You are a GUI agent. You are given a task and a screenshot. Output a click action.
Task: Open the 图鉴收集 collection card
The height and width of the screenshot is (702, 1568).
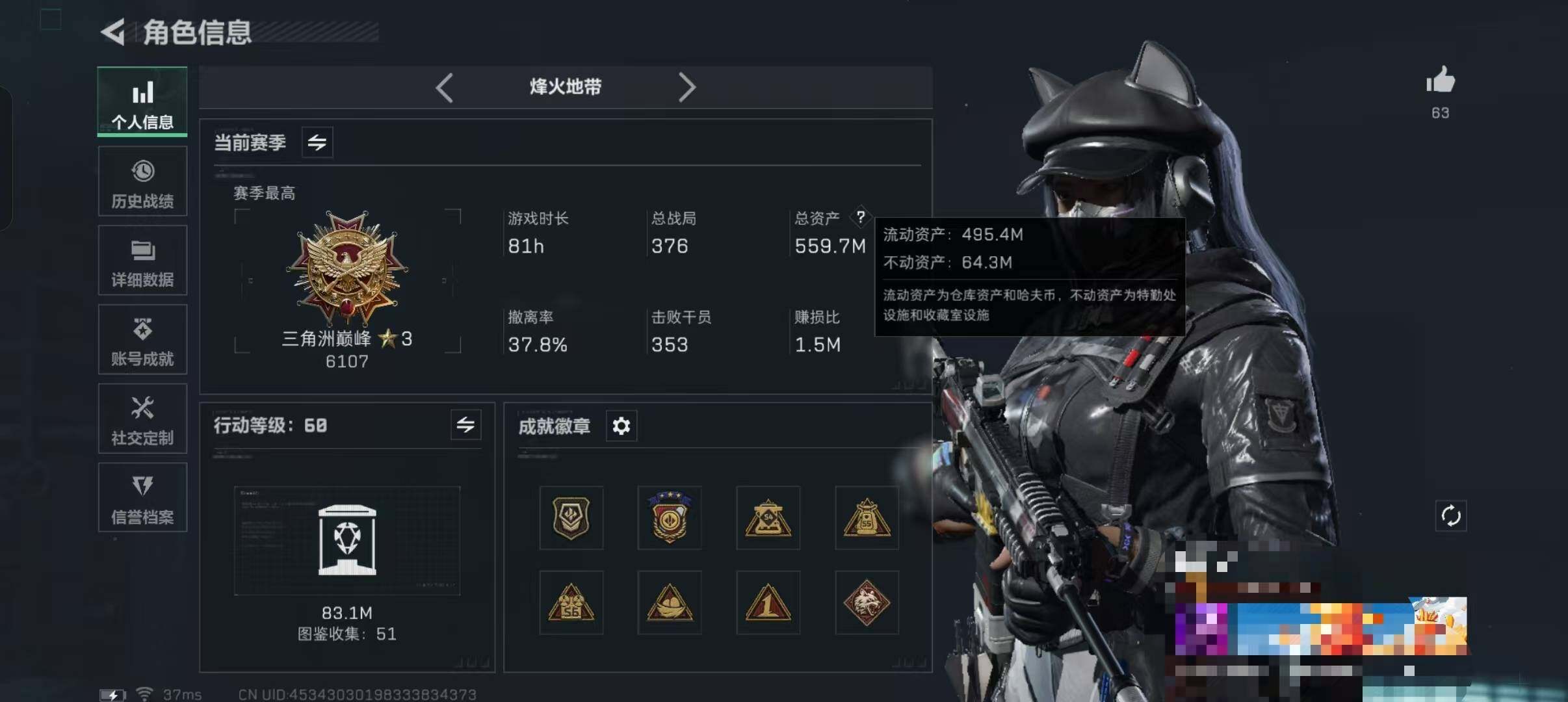[347, 541]
